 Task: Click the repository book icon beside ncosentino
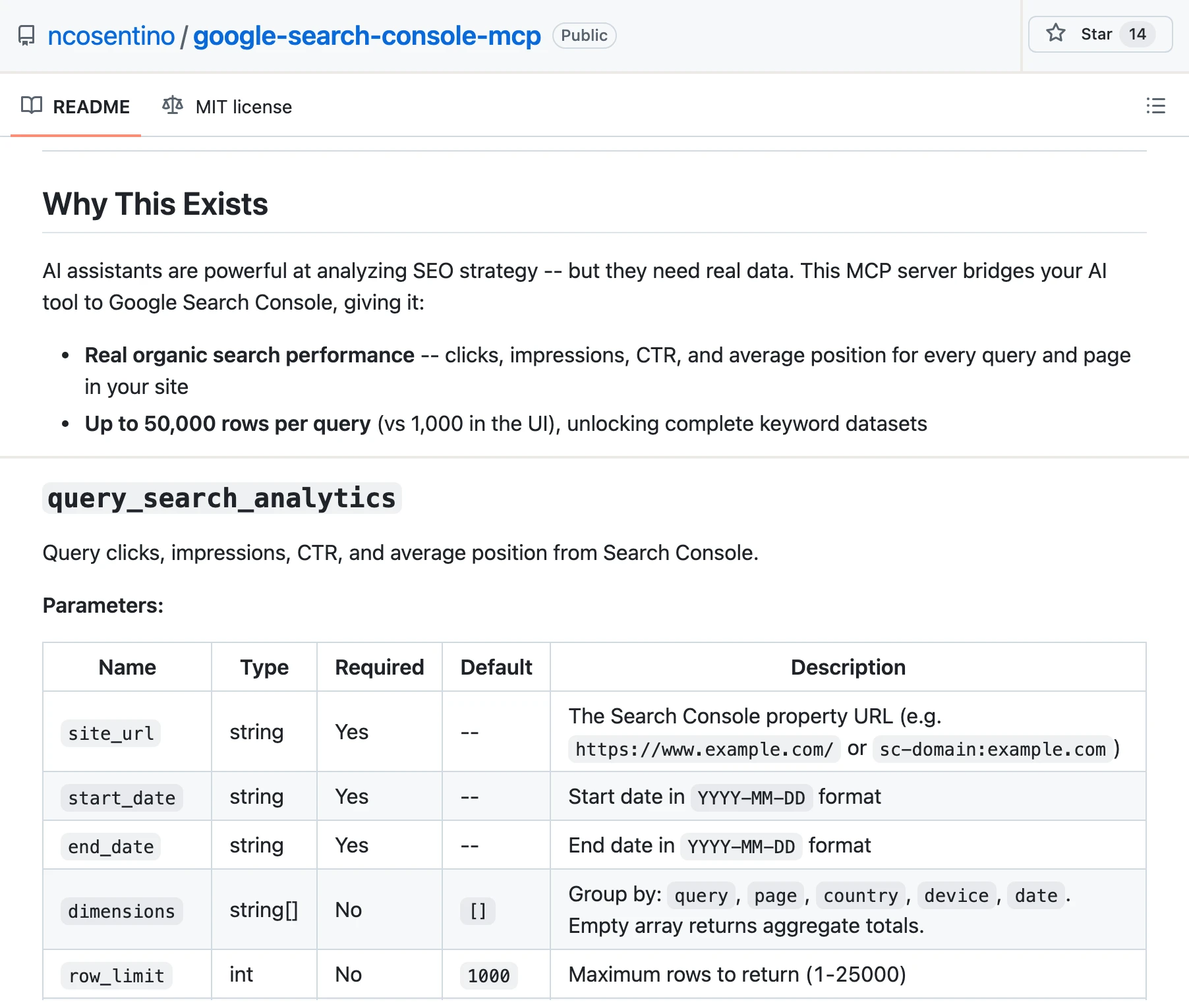[x=26, y=36]
